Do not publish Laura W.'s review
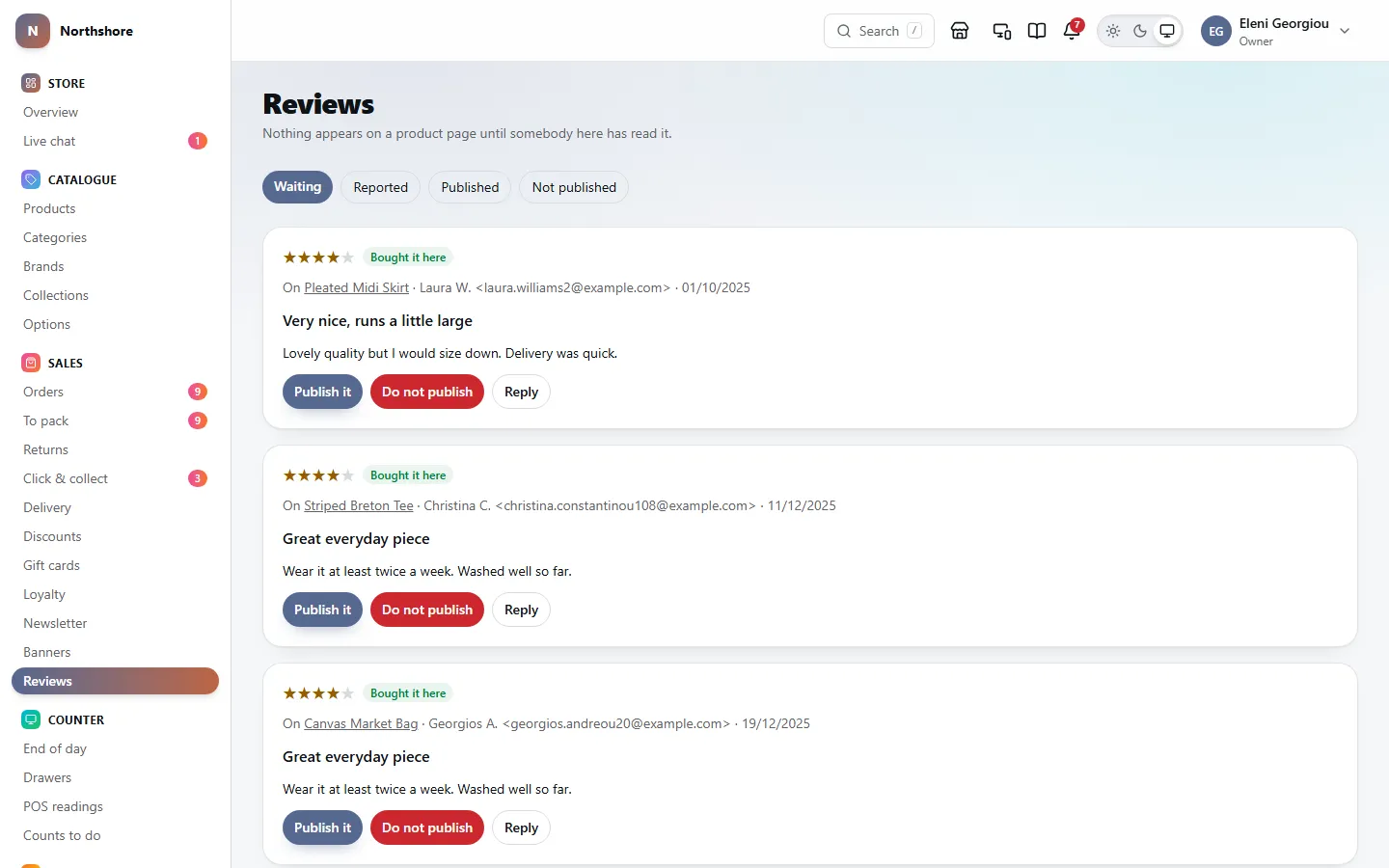Image resolution: width=1389 pixels, height=868 pixels. click(x=427, y=392)
